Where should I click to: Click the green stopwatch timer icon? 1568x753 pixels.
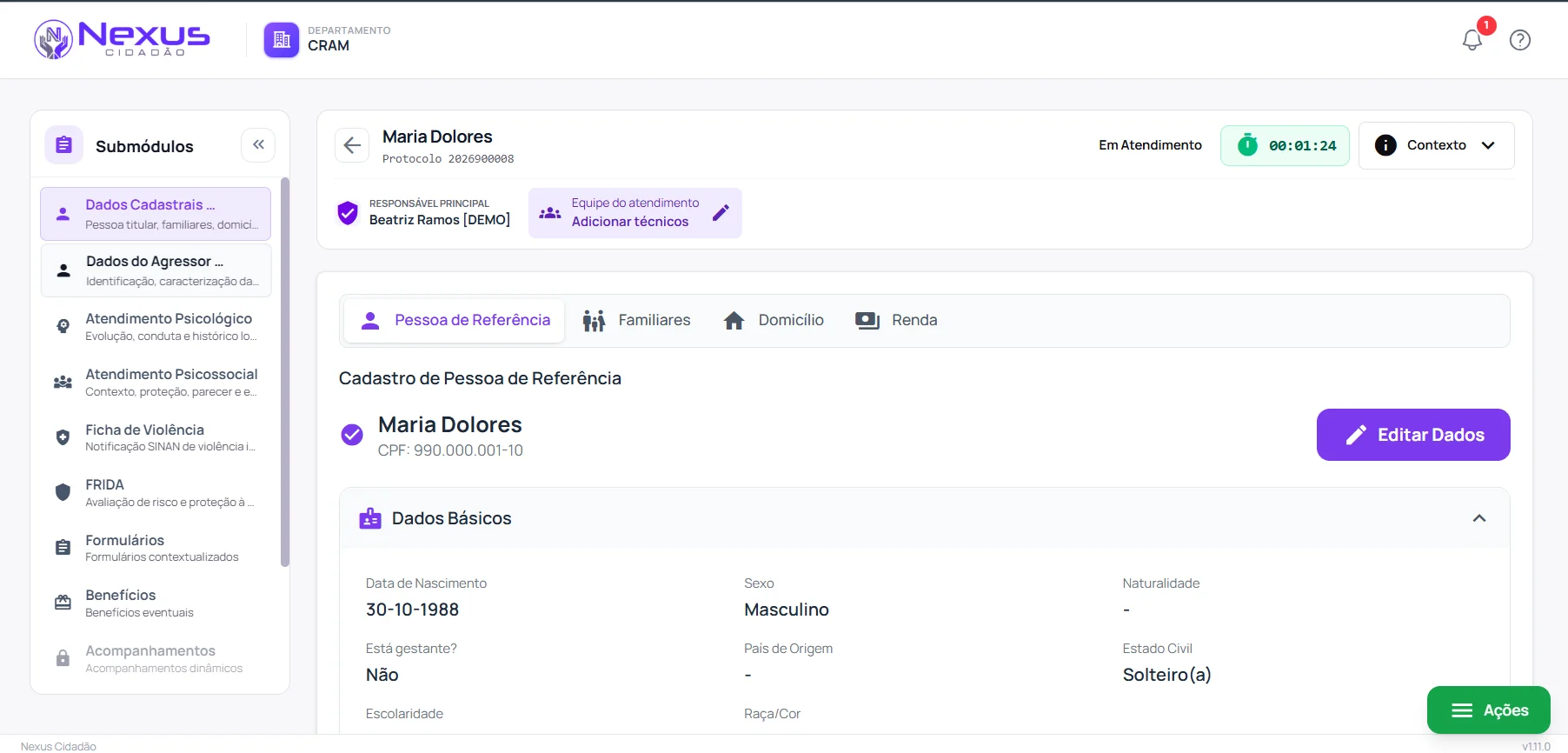1248,145
